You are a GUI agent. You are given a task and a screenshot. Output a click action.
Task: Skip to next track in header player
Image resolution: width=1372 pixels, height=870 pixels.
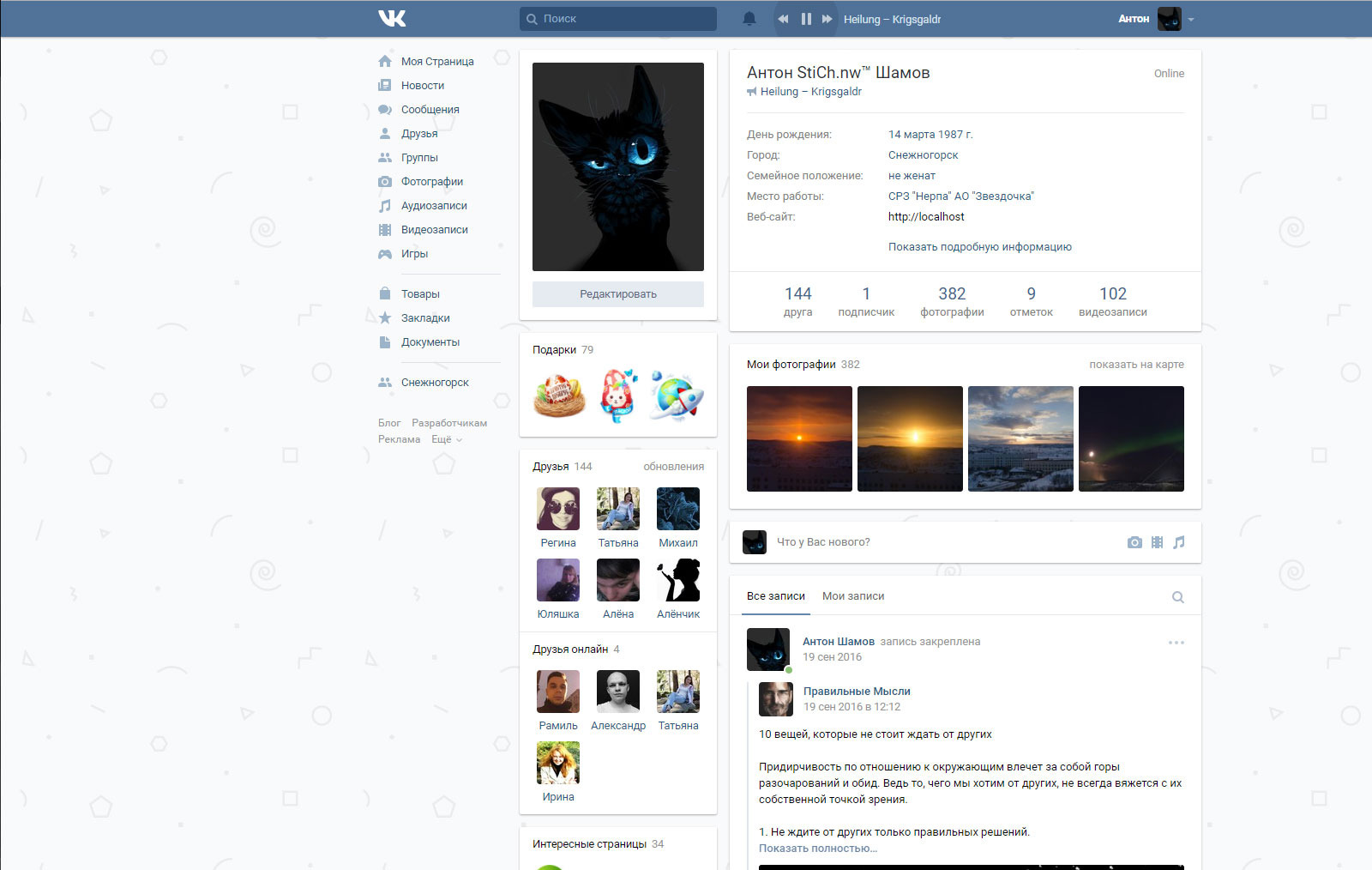827,19
